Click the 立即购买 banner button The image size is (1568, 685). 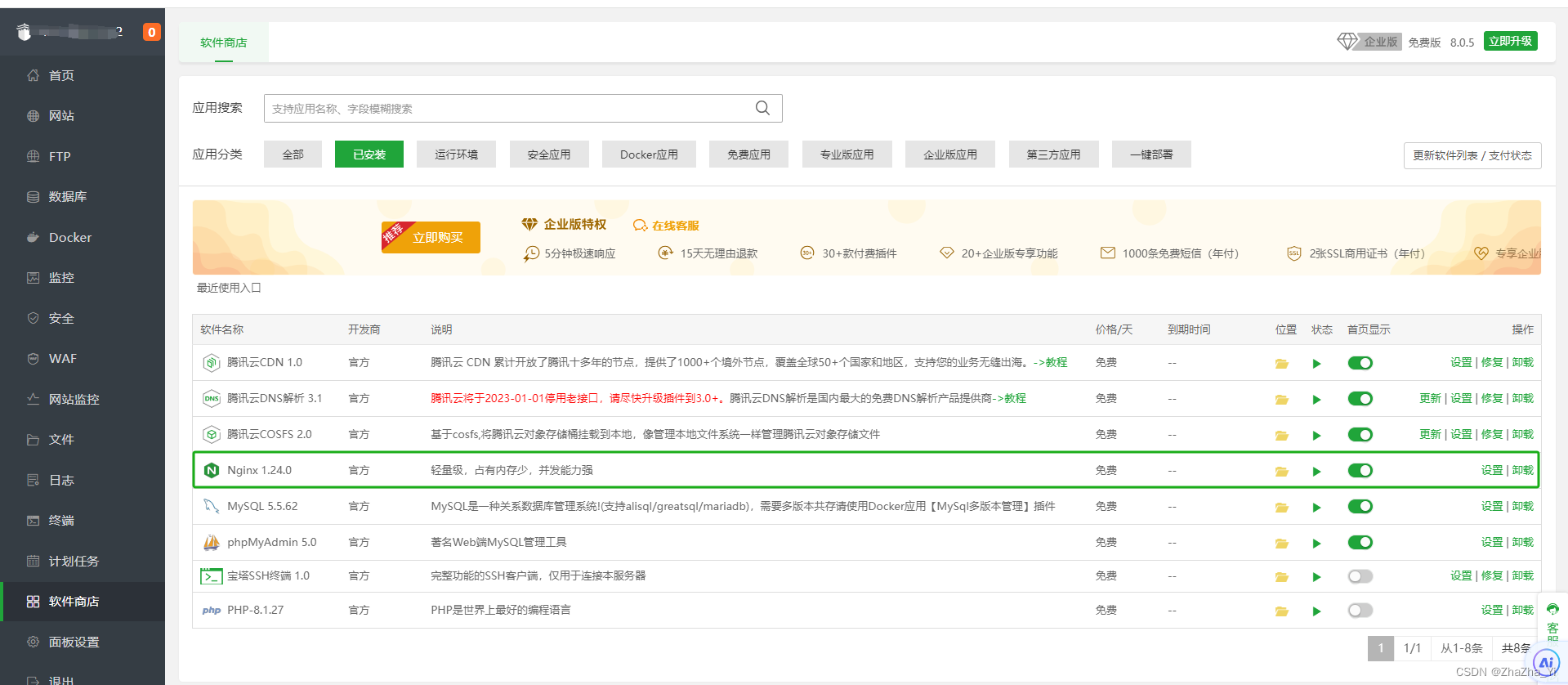(431, 237)
